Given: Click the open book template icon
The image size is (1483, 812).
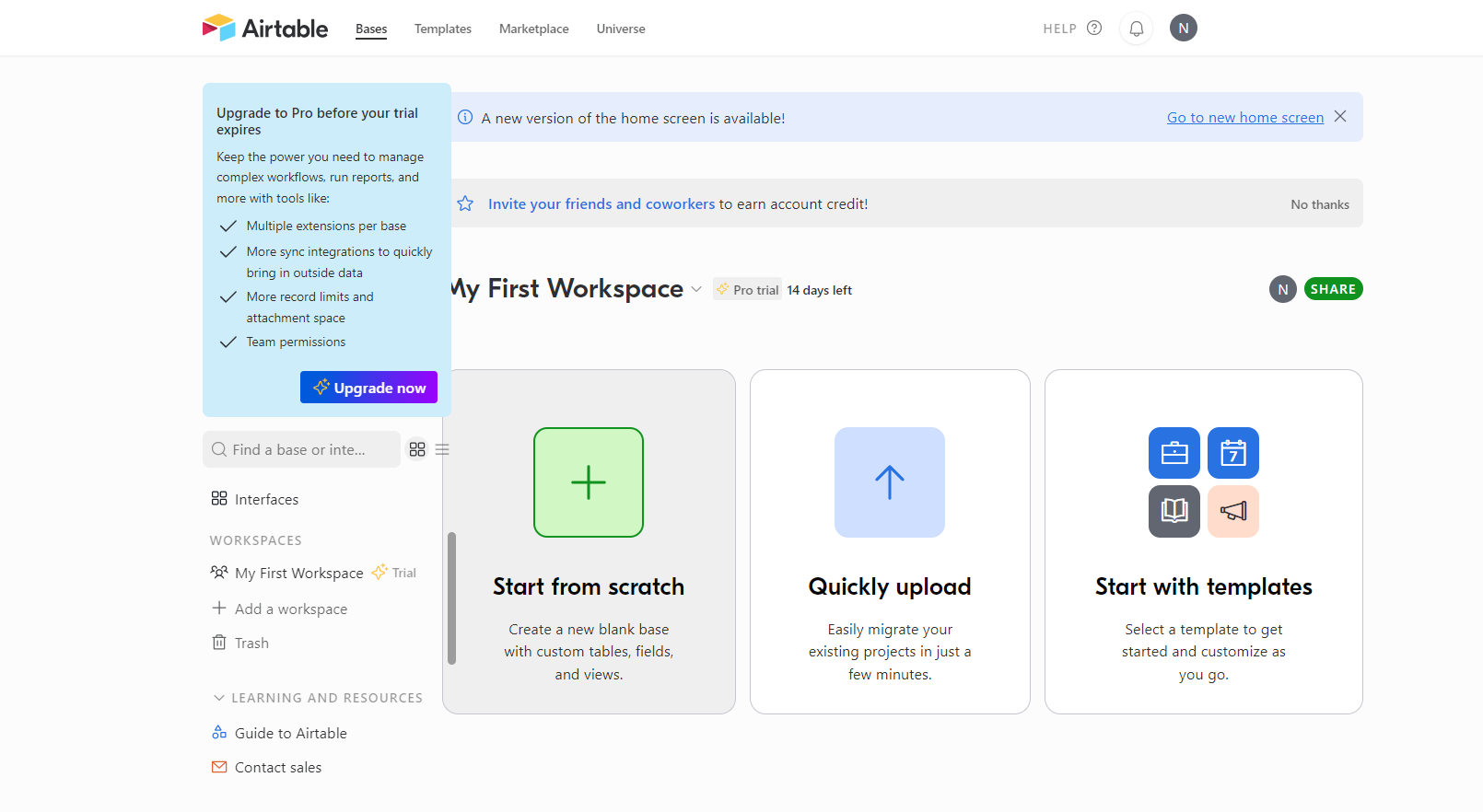Looking at the screenshot, I should coord(1174,511).
